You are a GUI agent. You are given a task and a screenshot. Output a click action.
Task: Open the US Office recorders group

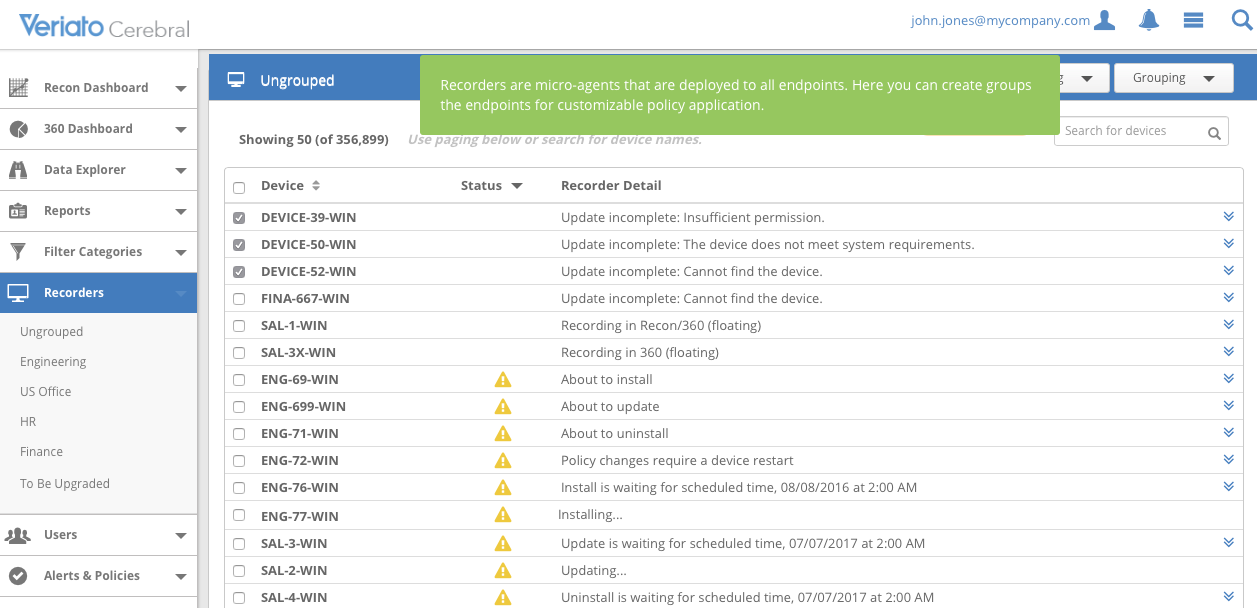46,392
